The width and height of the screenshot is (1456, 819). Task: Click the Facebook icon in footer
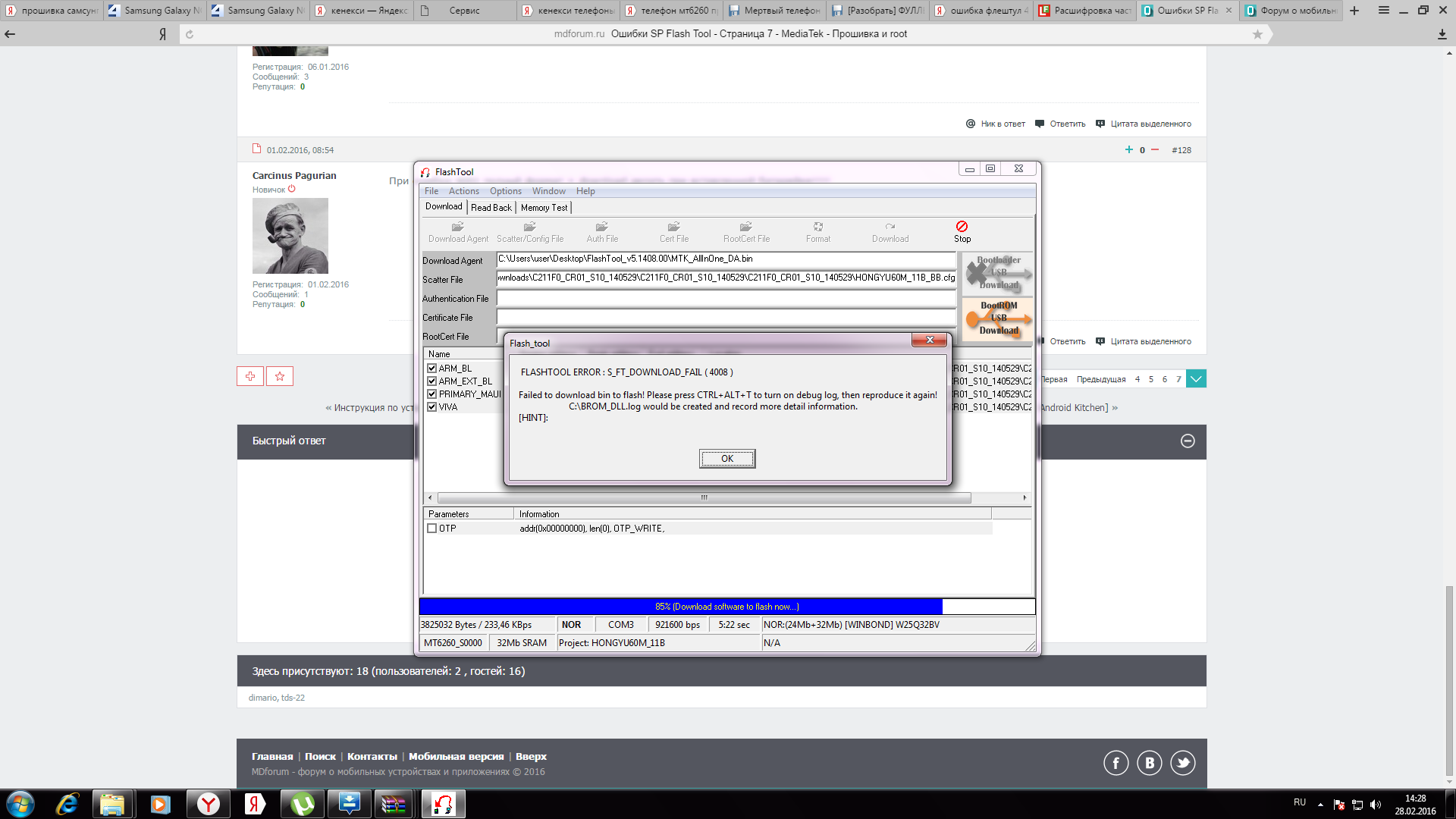[1116, 763]
